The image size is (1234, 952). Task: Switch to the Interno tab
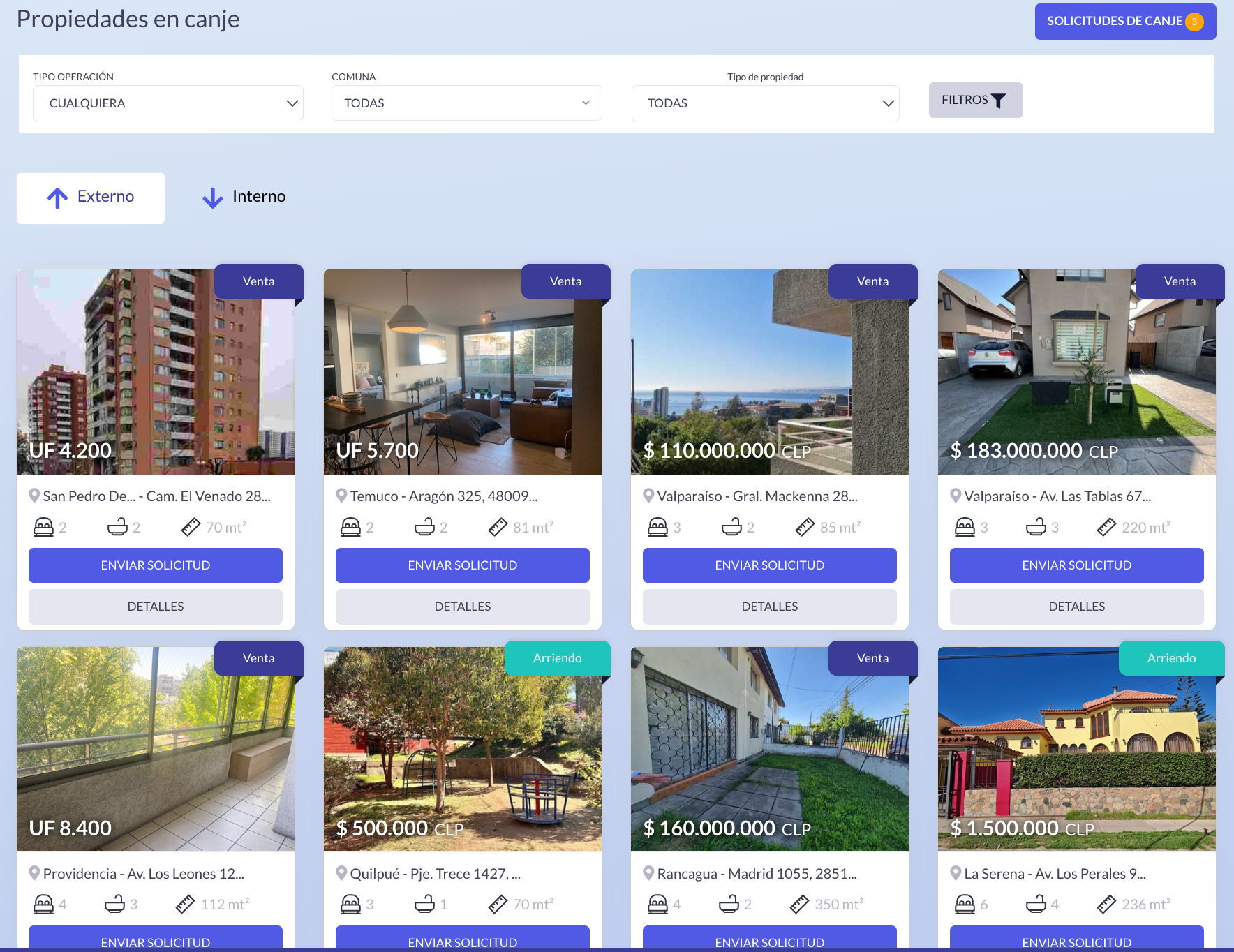tap(244, 198)
